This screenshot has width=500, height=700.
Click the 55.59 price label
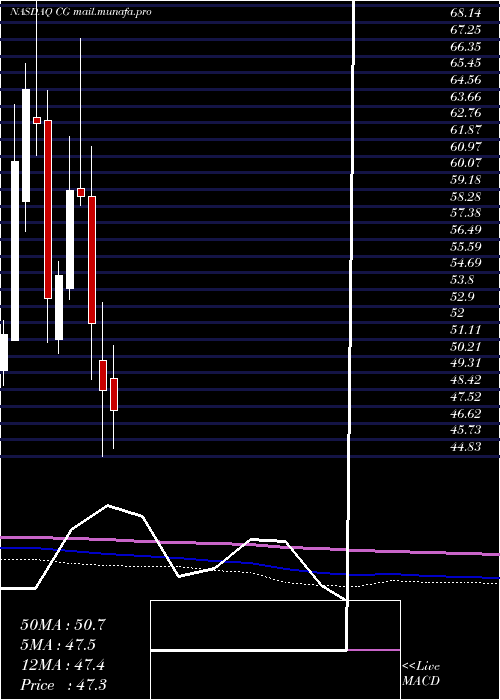[466, 246]
